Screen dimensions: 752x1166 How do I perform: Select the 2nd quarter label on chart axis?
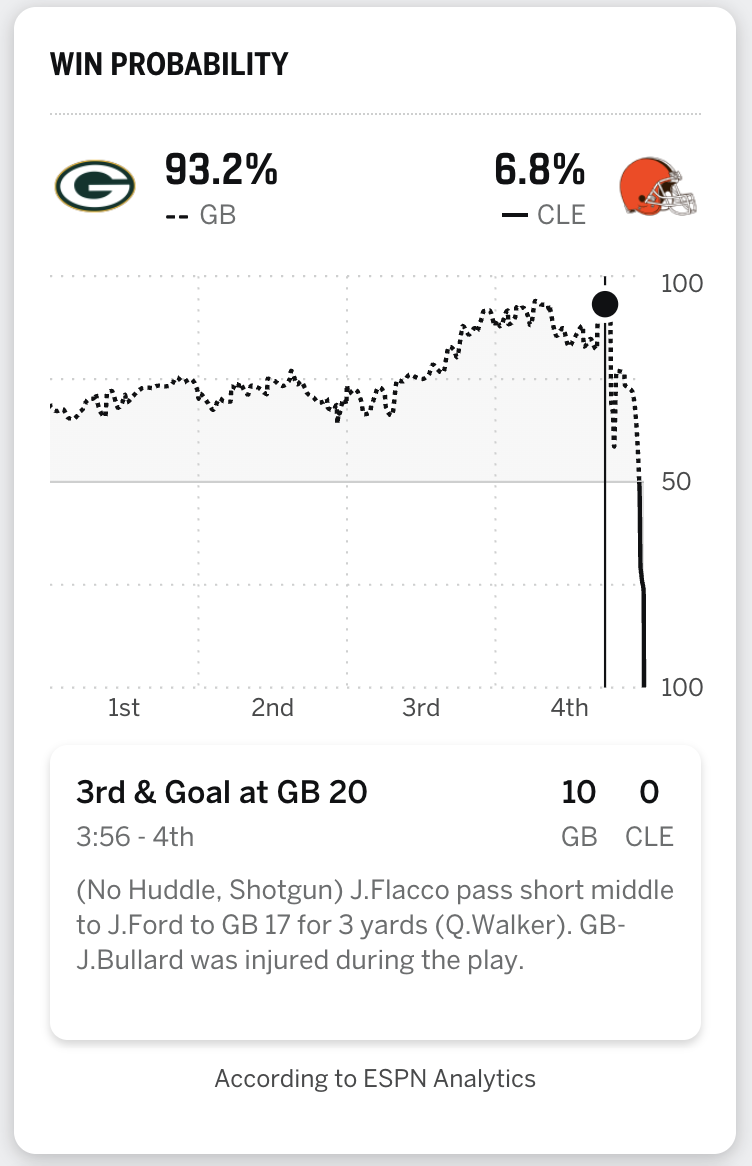tap(272, 707)
